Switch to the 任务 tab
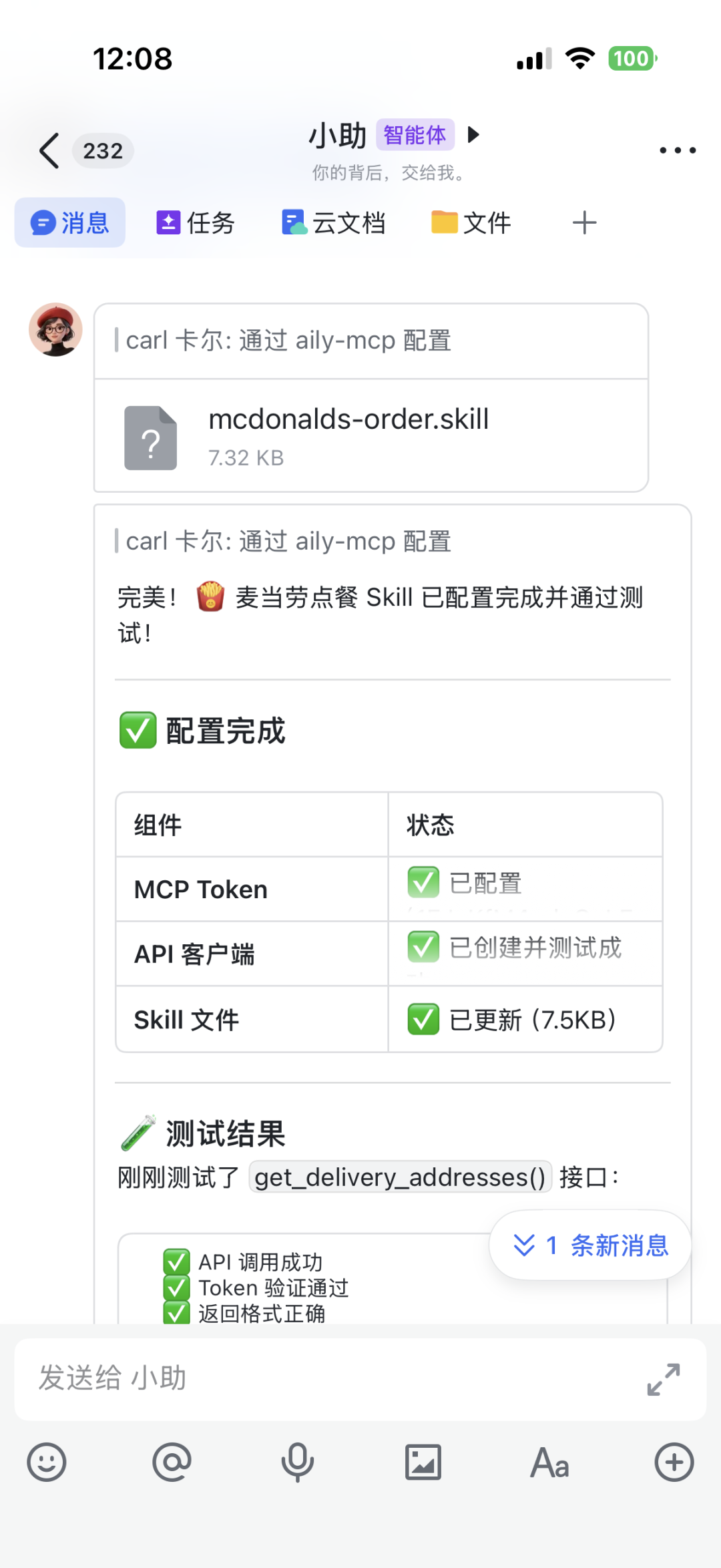 (194, 222)
